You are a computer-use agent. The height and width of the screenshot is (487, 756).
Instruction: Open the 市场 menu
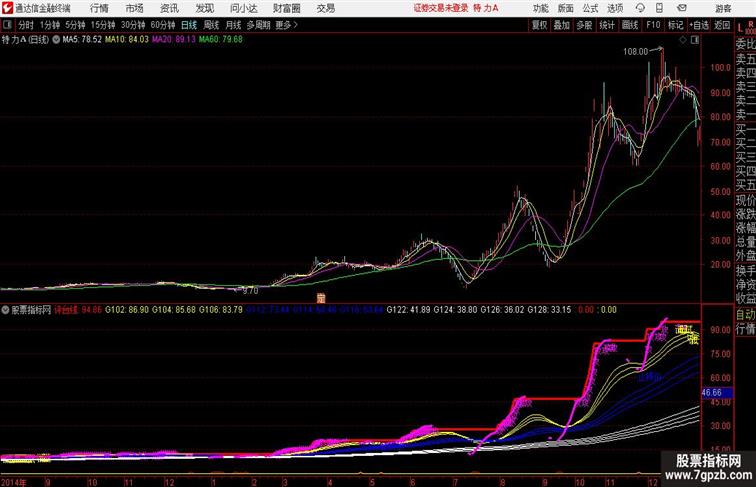click(135, 8)
